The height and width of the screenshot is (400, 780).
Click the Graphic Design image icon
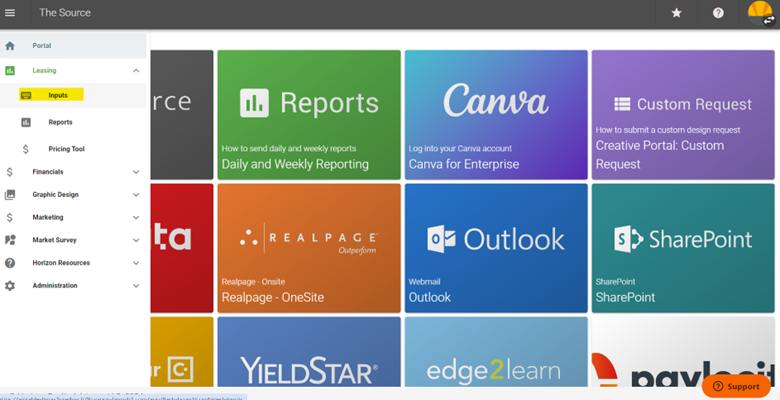(x=10, y=195)
